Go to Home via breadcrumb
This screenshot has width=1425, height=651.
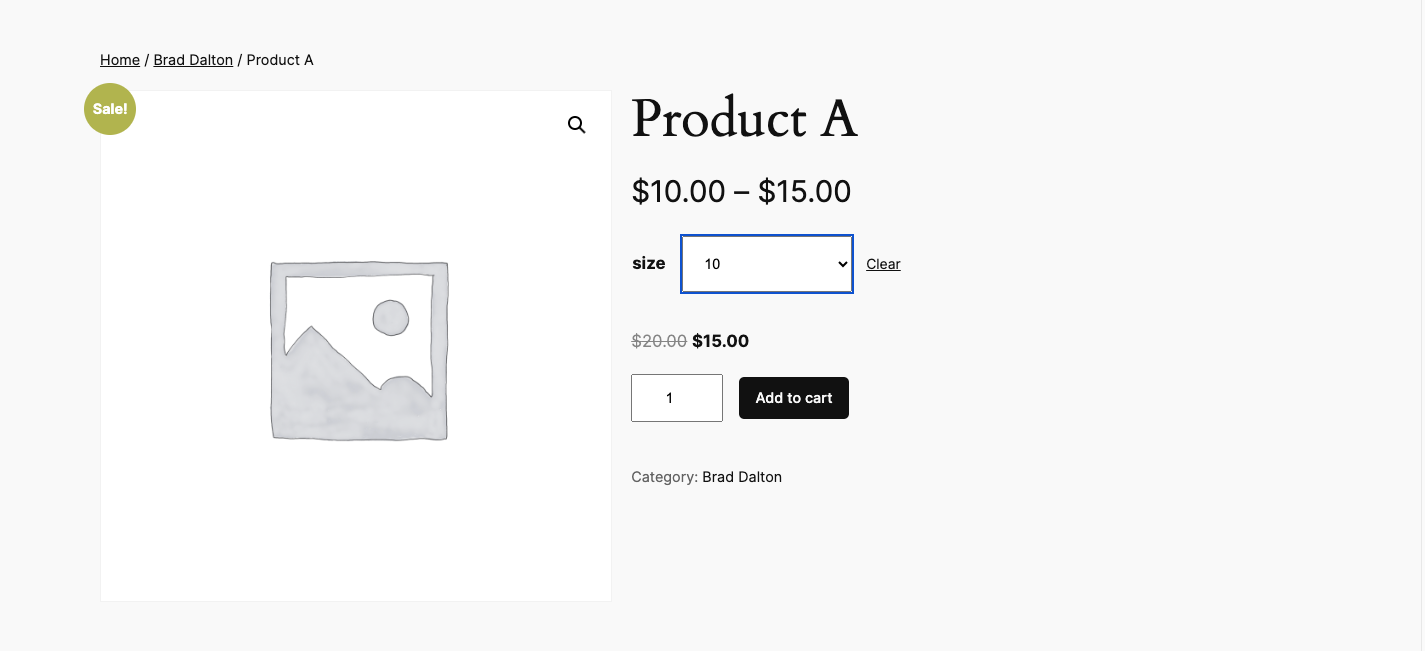coord(120,60)
